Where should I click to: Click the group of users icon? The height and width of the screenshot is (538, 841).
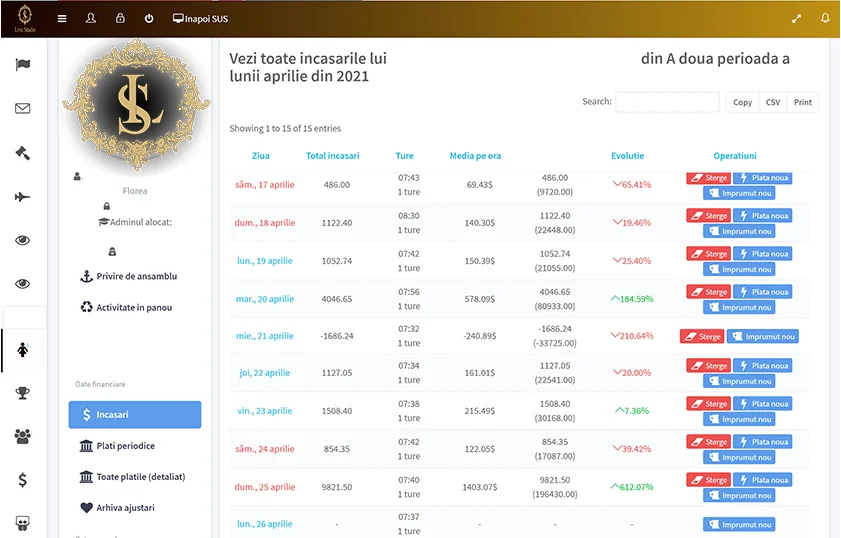23,436
